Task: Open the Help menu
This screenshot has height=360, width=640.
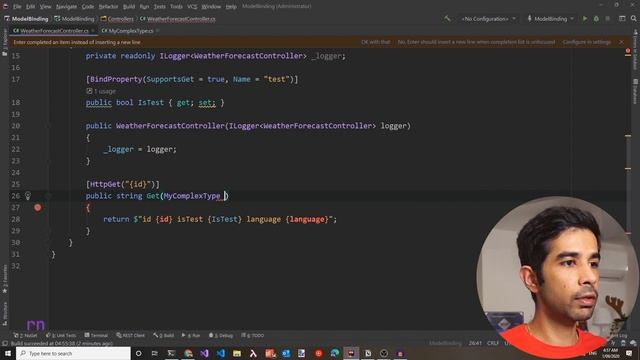Action: click(231, 7)
